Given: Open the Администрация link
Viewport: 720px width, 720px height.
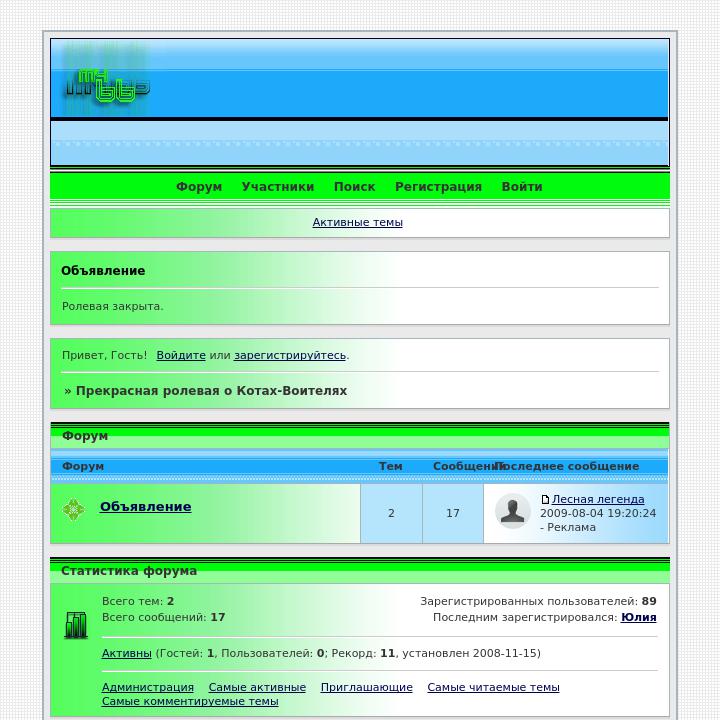Looking at the screenshot, I should pyautogui.click(x=147, y=687).
